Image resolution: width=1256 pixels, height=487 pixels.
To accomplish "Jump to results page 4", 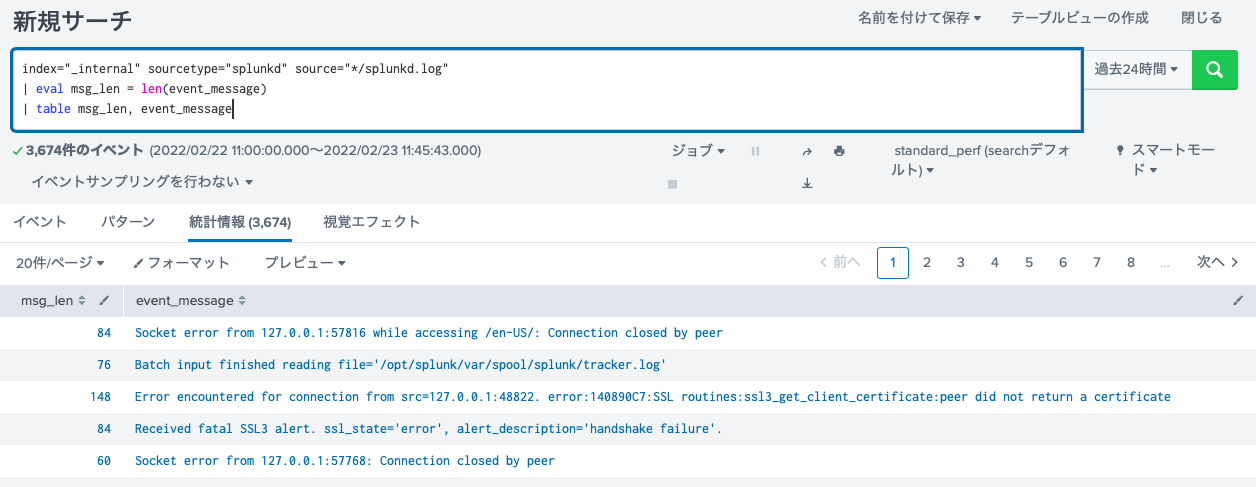I will coord(995,262).
